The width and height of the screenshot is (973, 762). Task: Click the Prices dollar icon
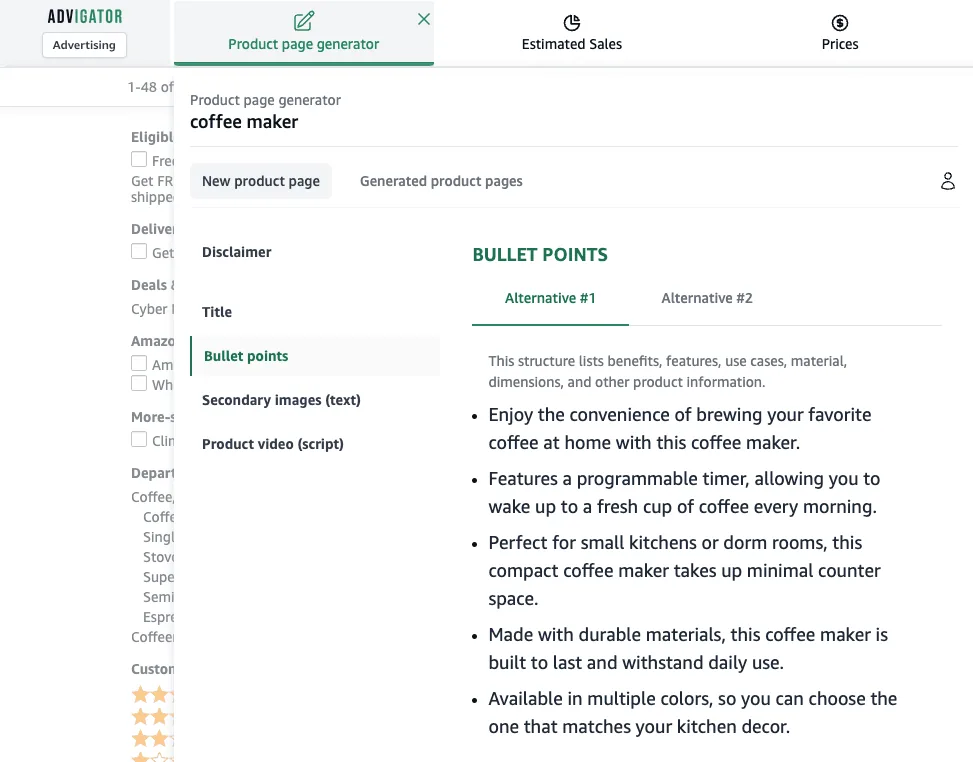pyautogui.click(x=840, y=23)
